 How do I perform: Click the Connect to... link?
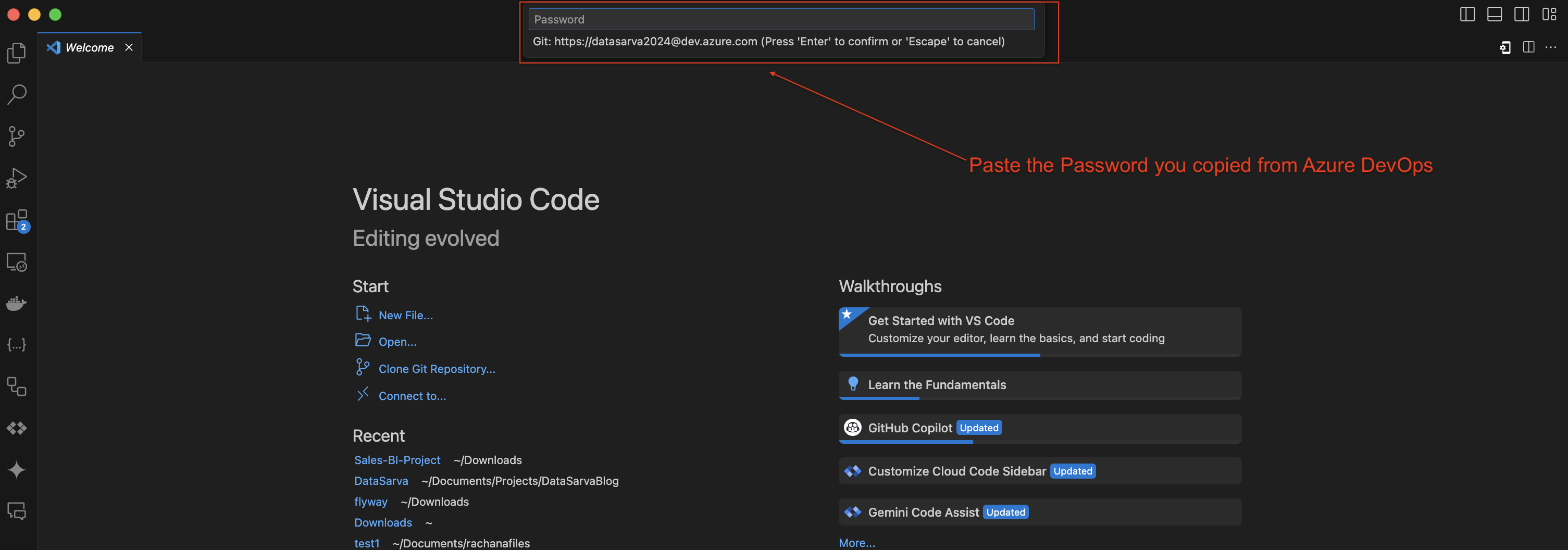(x=412, y=396)
